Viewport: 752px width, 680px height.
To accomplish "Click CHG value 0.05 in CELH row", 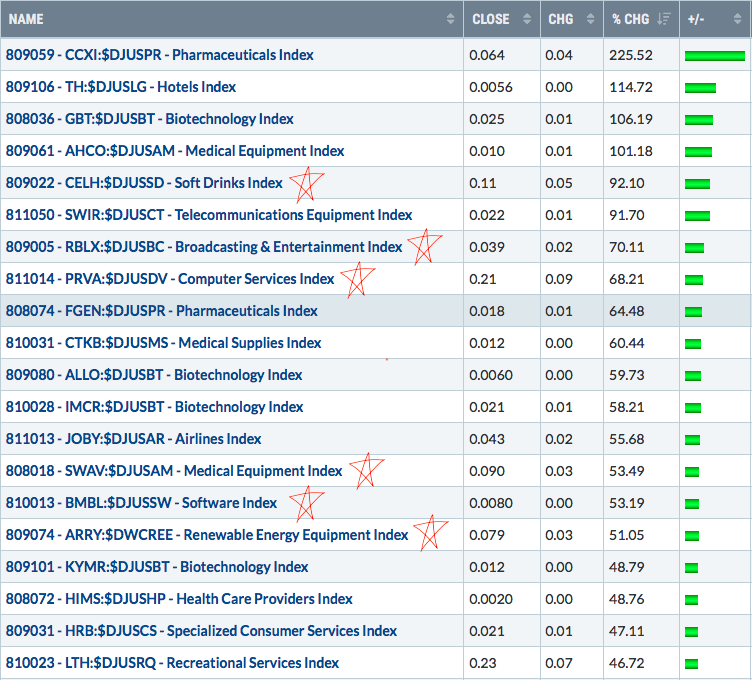I will pos(559,183).
